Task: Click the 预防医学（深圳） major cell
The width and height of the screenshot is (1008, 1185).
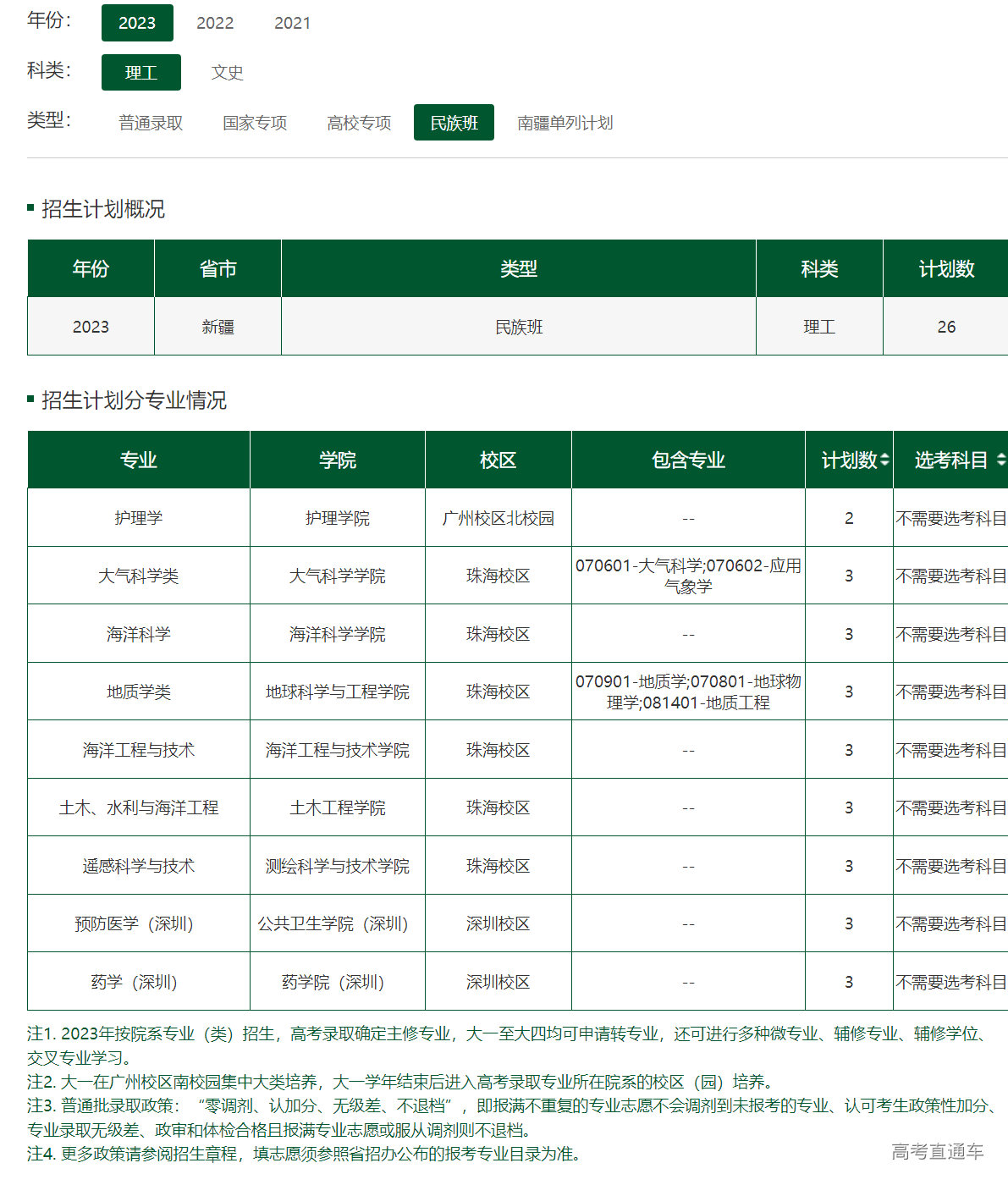Action: tap(139, 923)
